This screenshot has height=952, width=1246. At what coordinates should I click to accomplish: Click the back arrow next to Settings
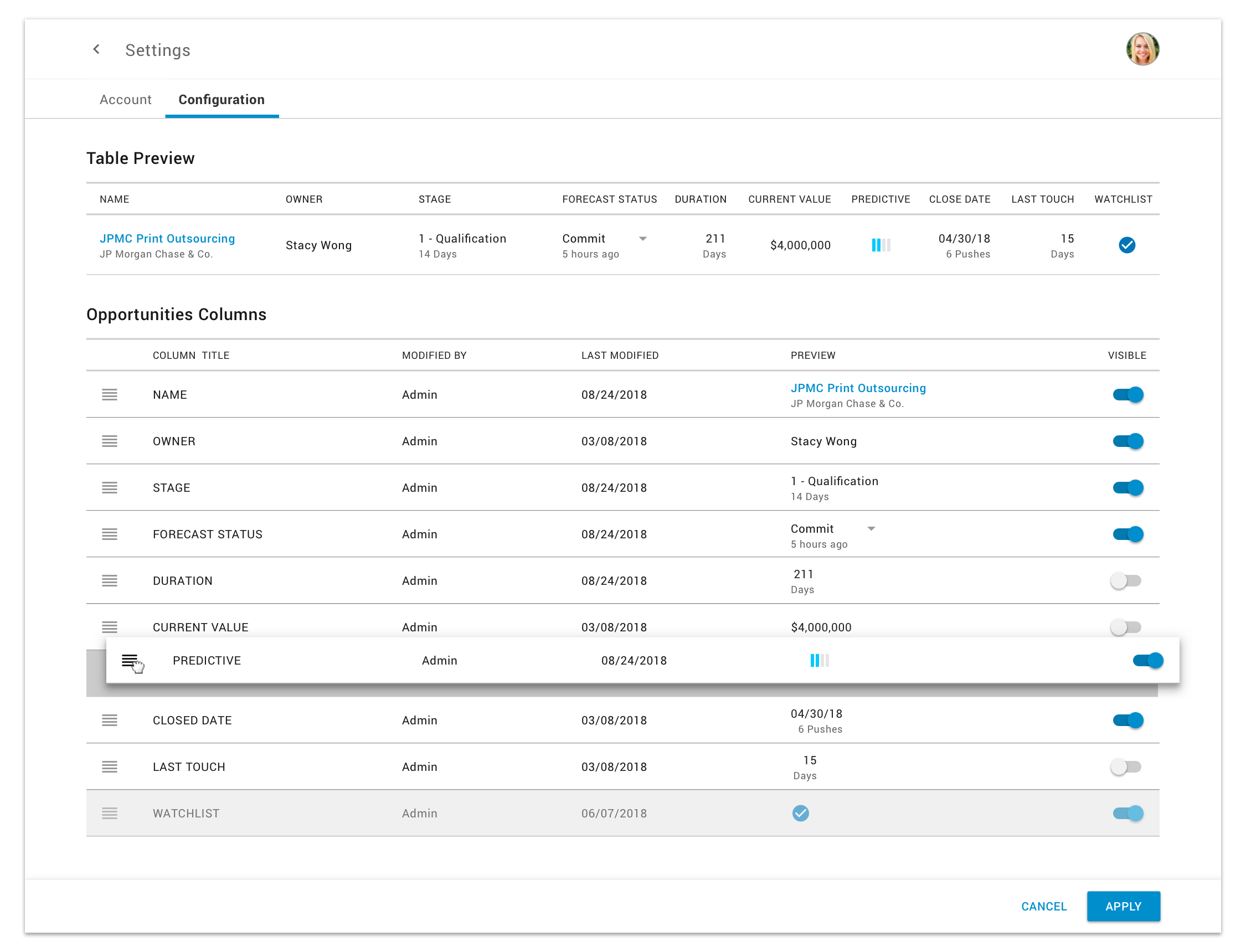pos(96,49)
